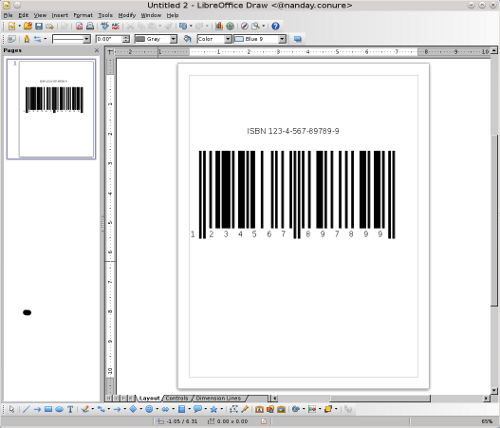This screenshot has height=428, width=500.
Task: Select the Connector tool
Action: [101, 409]
